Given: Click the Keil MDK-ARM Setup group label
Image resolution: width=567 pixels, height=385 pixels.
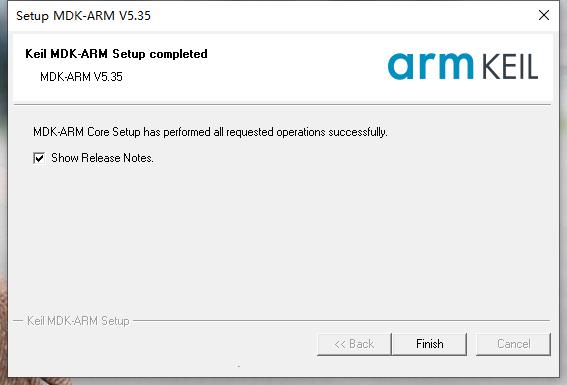Looking at the screenshot, I should (78, 321).
